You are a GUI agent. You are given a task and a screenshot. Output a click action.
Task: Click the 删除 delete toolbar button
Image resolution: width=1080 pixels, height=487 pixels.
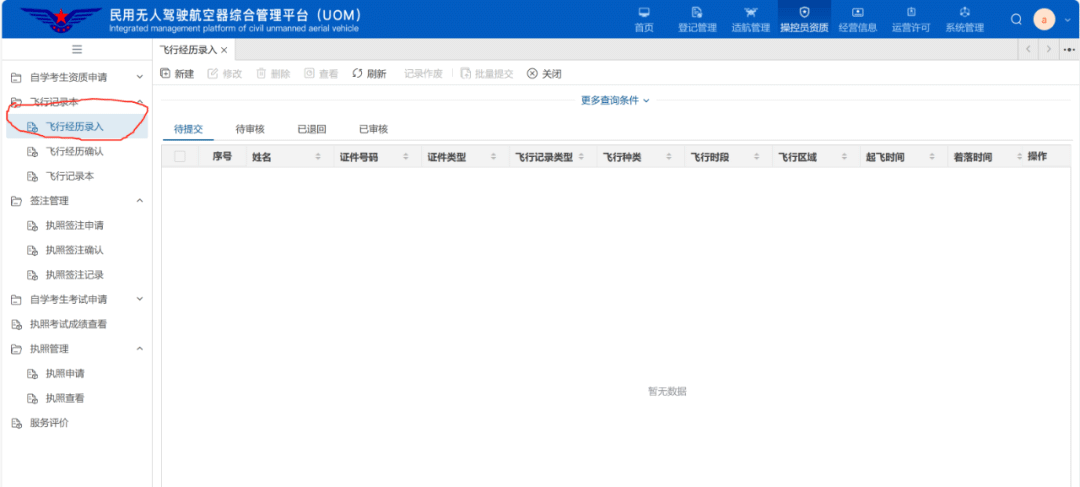point(273,74)
